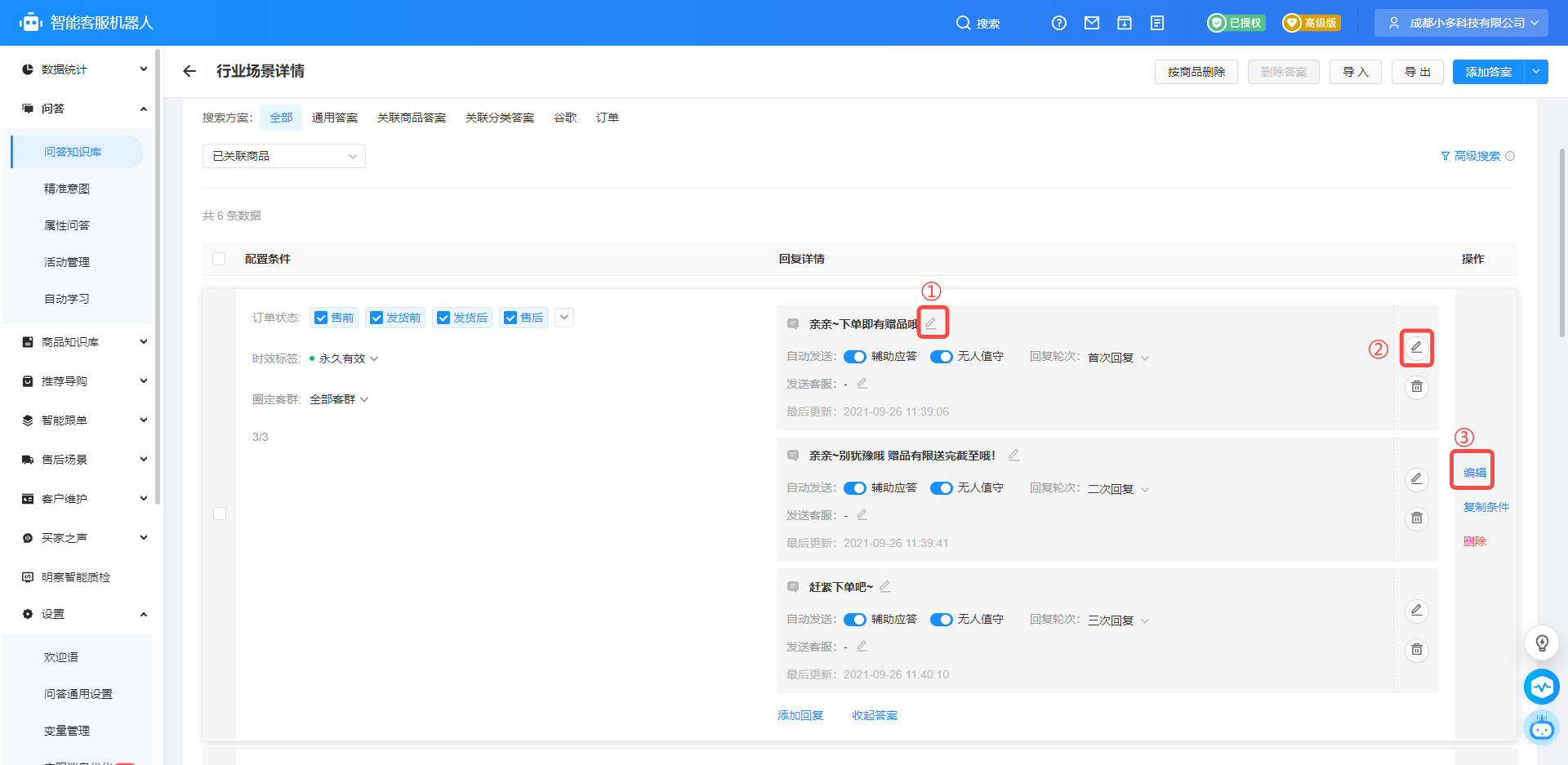
Task: Edit 发送客服 pencil in 首次回复 answer
Action: [x=862, y=383]
